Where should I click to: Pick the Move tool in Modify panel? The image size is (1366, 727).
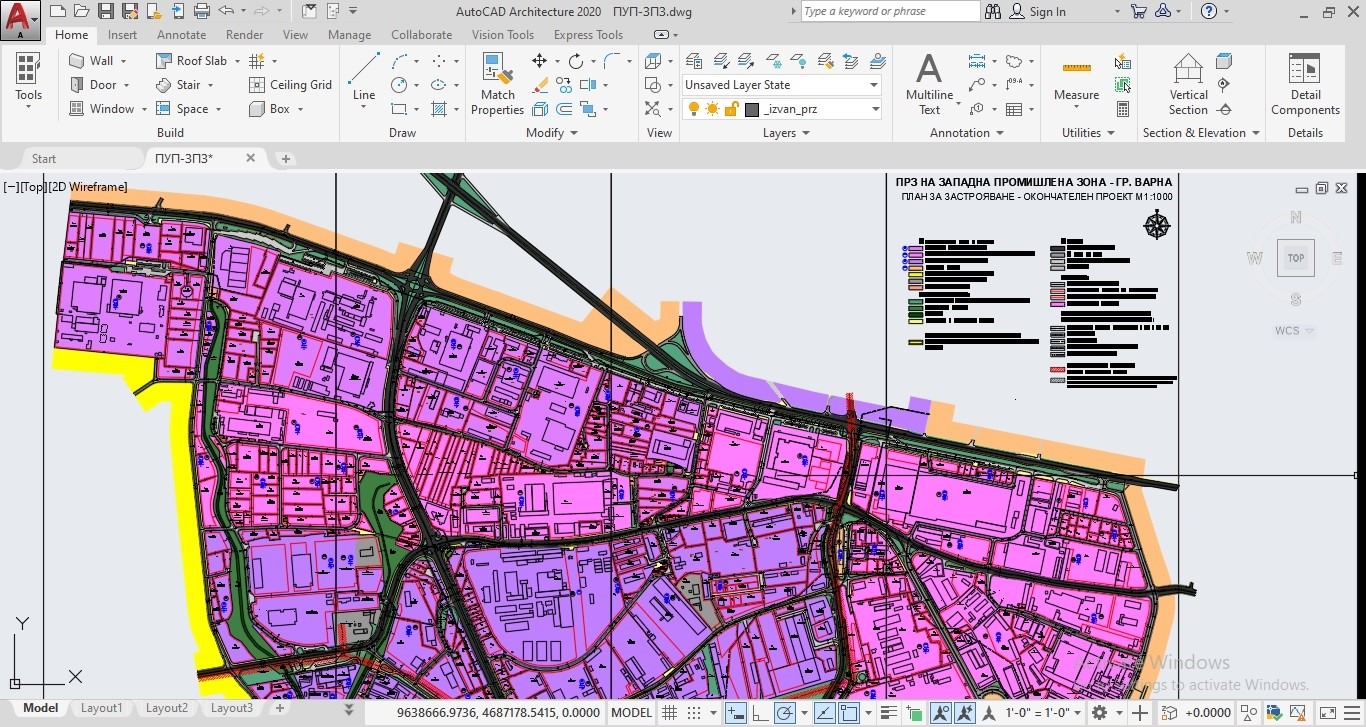[x=539, y=61]
